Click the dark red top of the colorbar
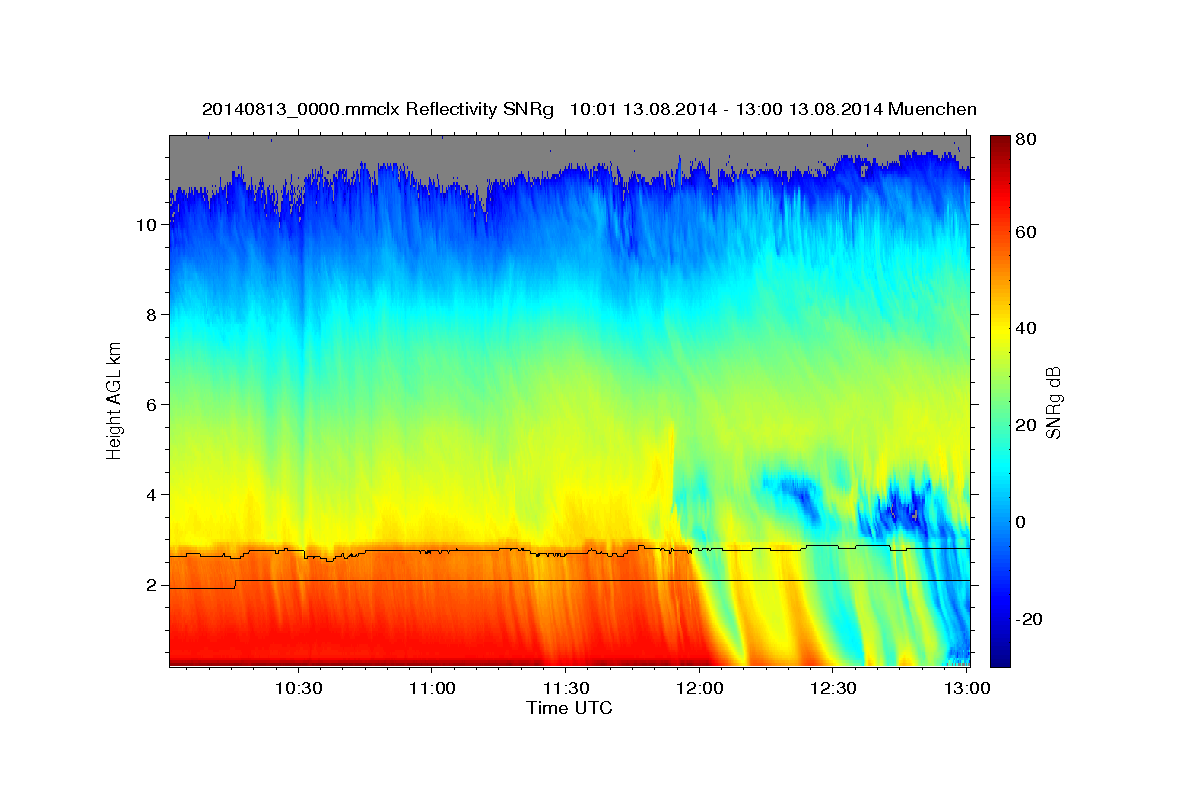 point(1000,141)
